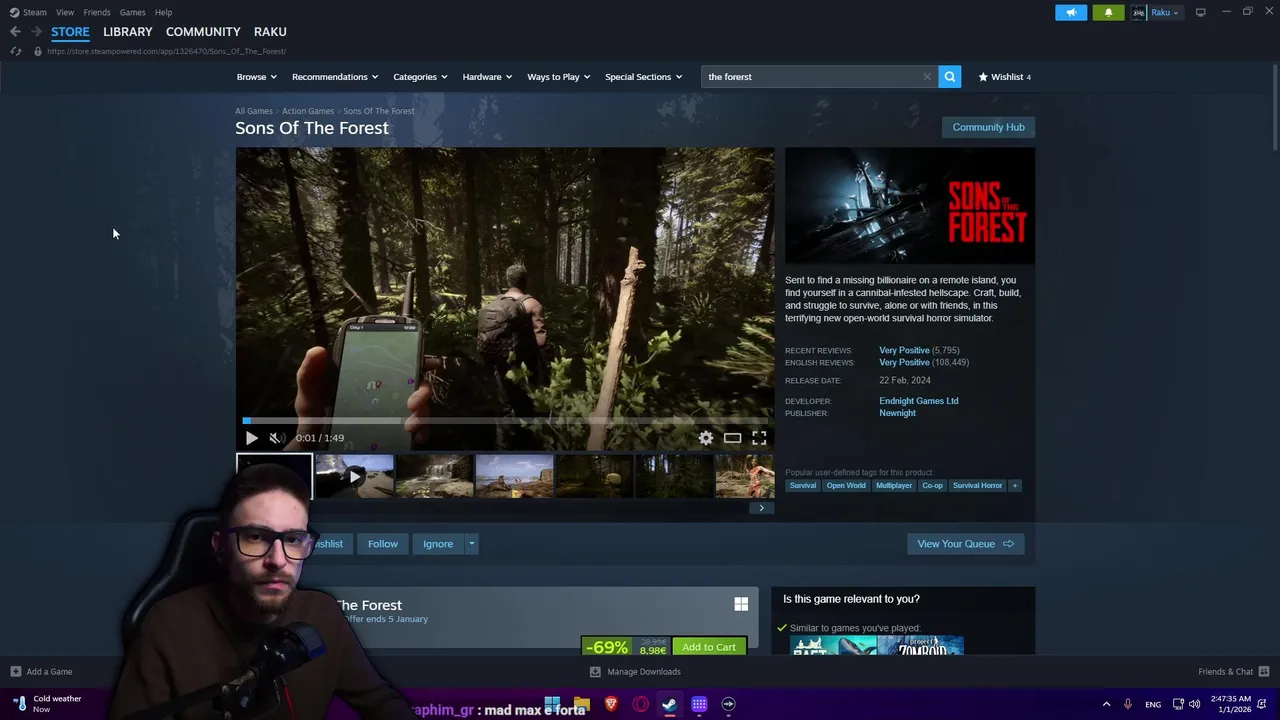
Task: Open Newnight publisher link
Action: click(897, 413)
